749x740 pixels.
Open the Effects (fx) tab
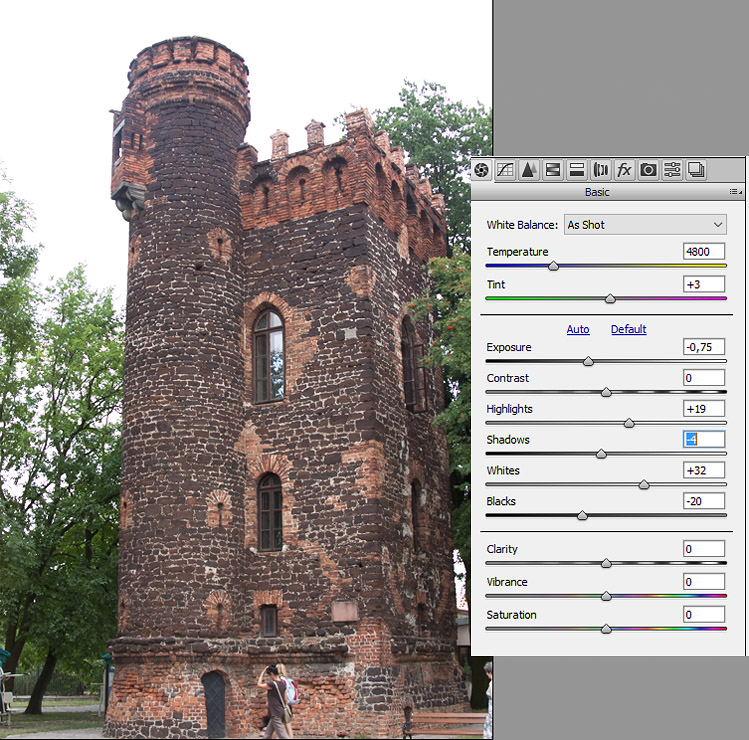625,170
